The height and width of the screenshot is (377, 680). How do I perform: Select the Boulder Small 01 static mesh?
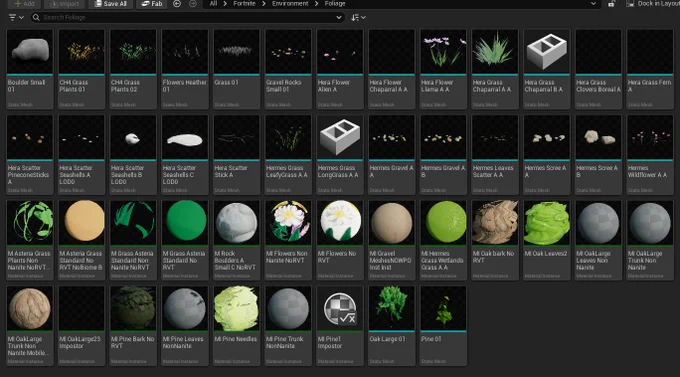(30, 69)
